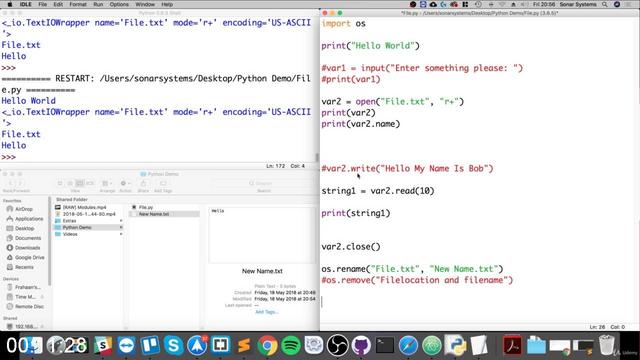The image size is (640, 360).
Task: Click Finder Add Tags toolbar button
Action: [163, 184]
